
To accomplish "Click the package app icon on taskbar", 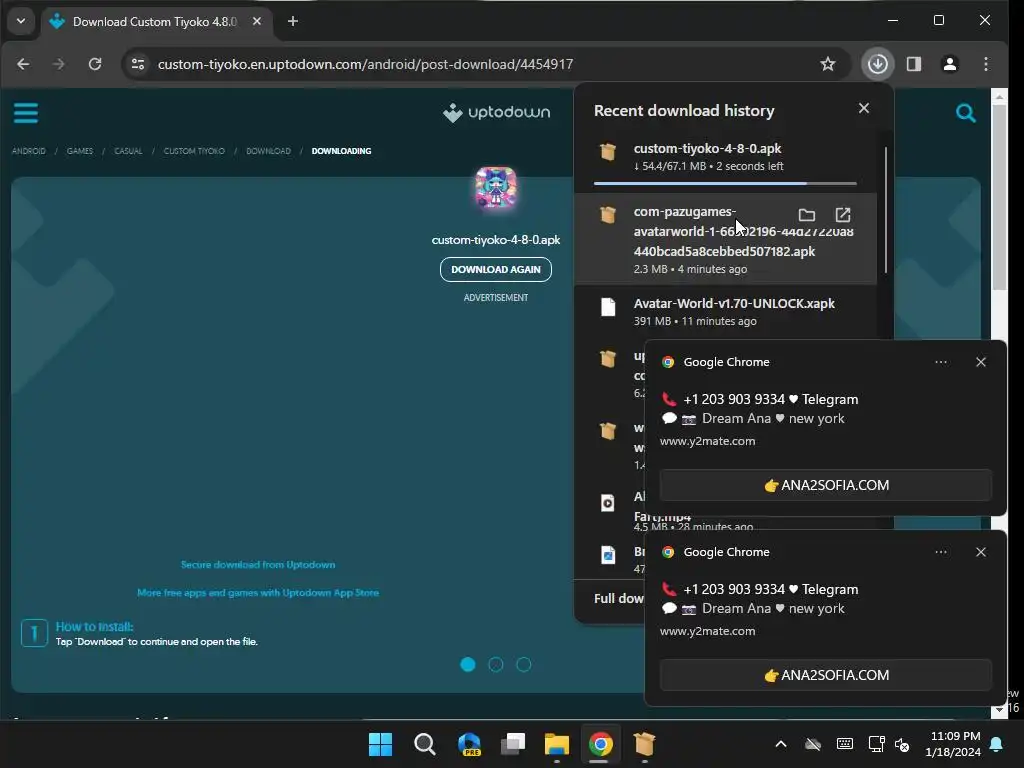I will click(644, 744).
